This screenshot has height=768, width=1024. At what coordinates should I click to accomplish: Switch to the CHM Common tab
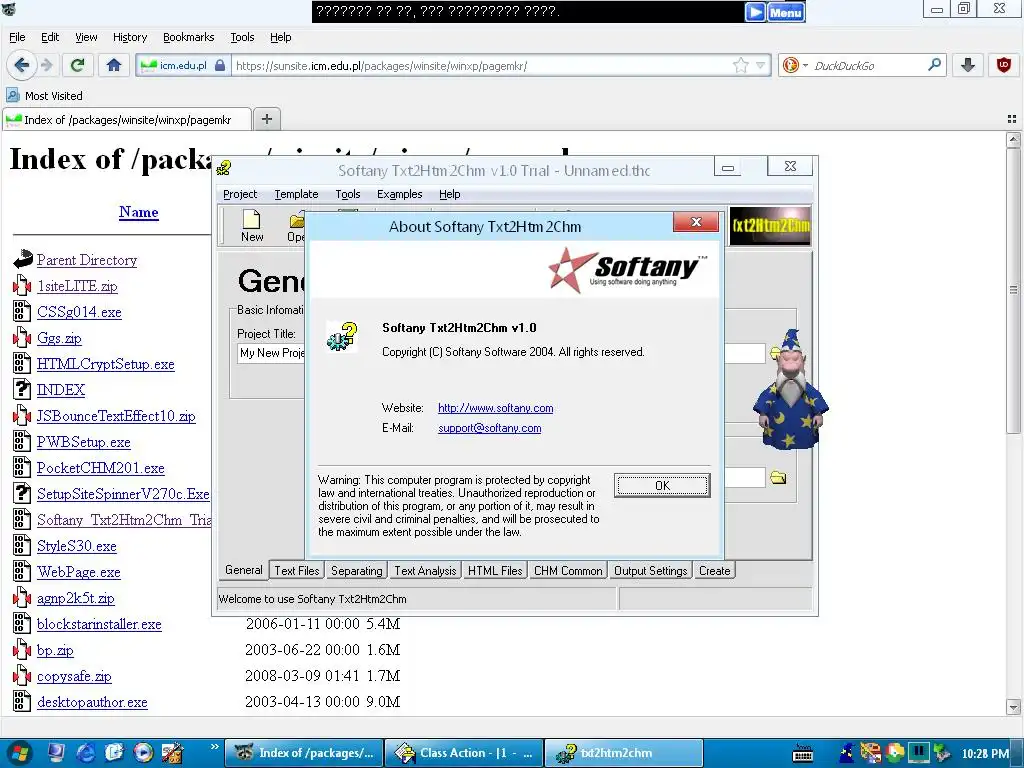click(x=568, y=571)
